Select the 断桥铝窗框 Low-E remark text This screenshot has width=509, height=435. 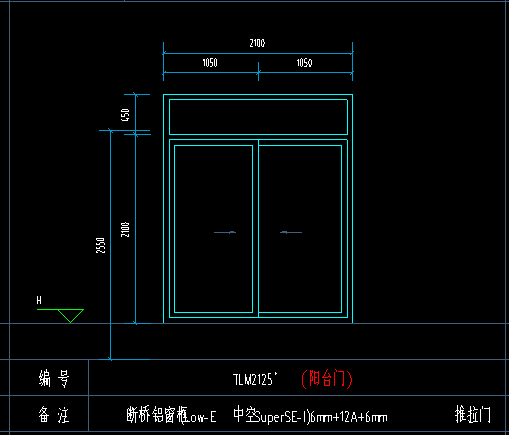[x=171, y=416]
